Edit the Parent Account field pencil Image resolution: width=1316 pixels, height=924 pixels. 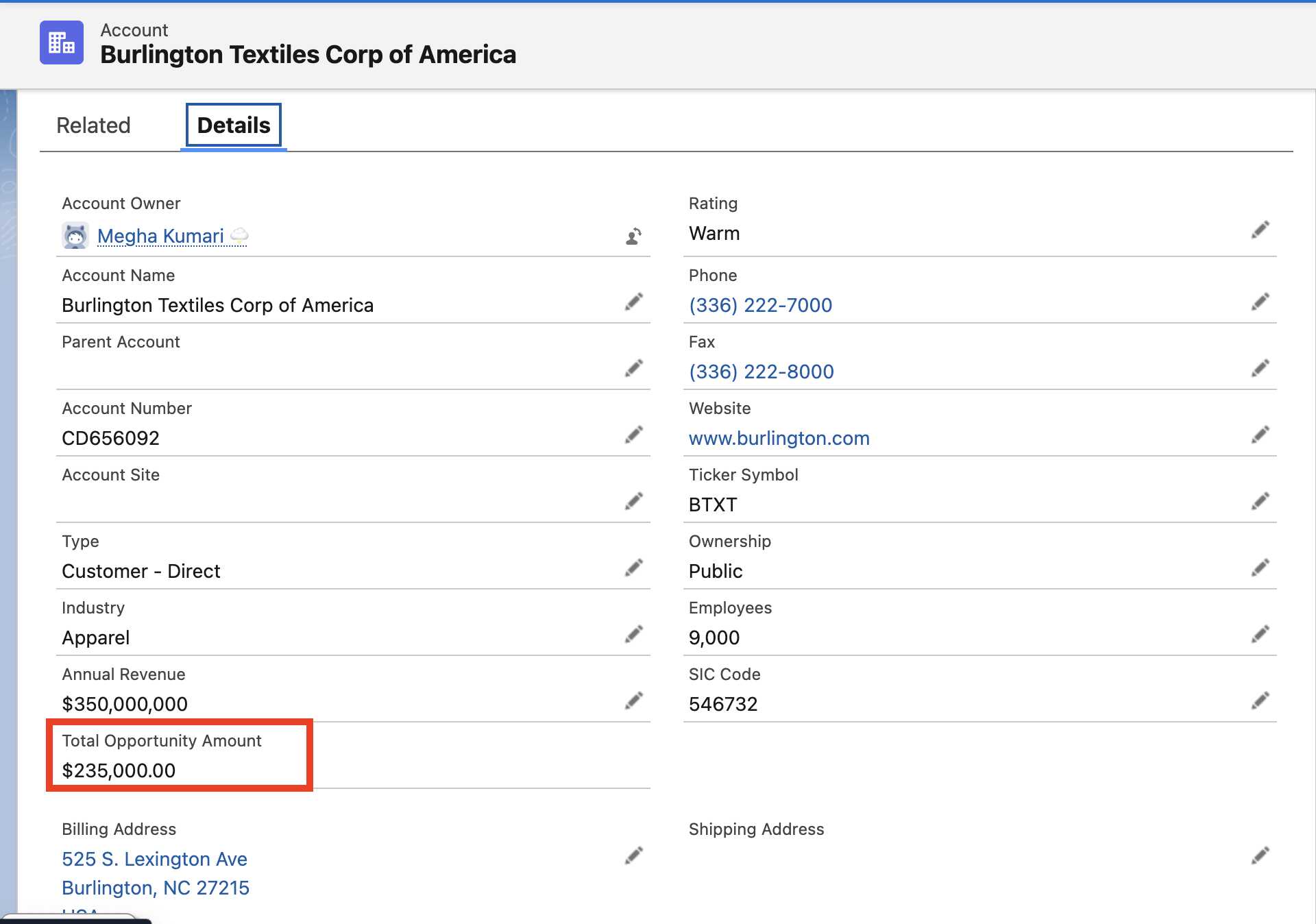(x=634, y=368)
